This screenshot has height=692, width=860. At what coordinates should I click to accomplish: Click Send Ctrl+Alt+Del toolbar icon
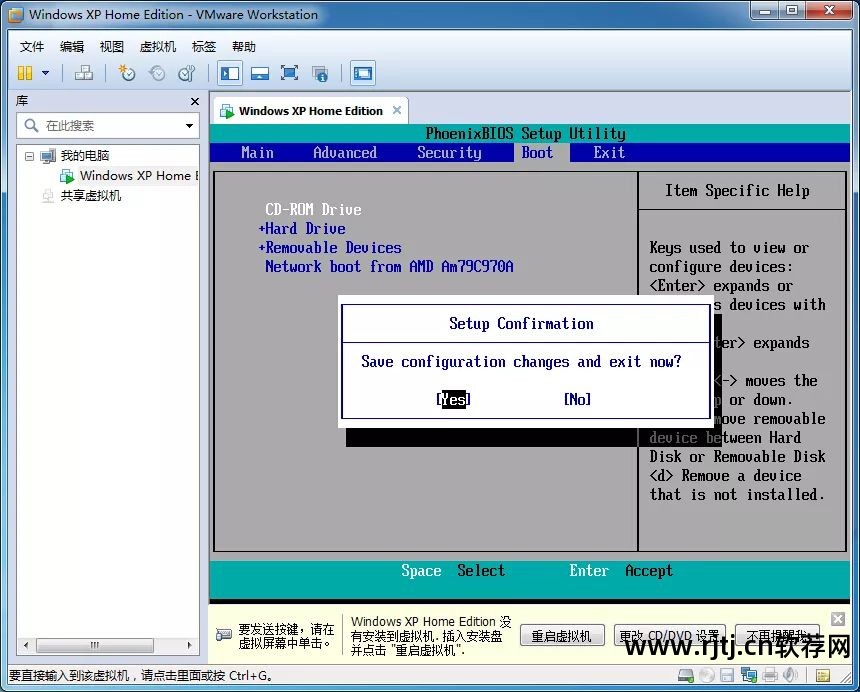tap(84, 73)
